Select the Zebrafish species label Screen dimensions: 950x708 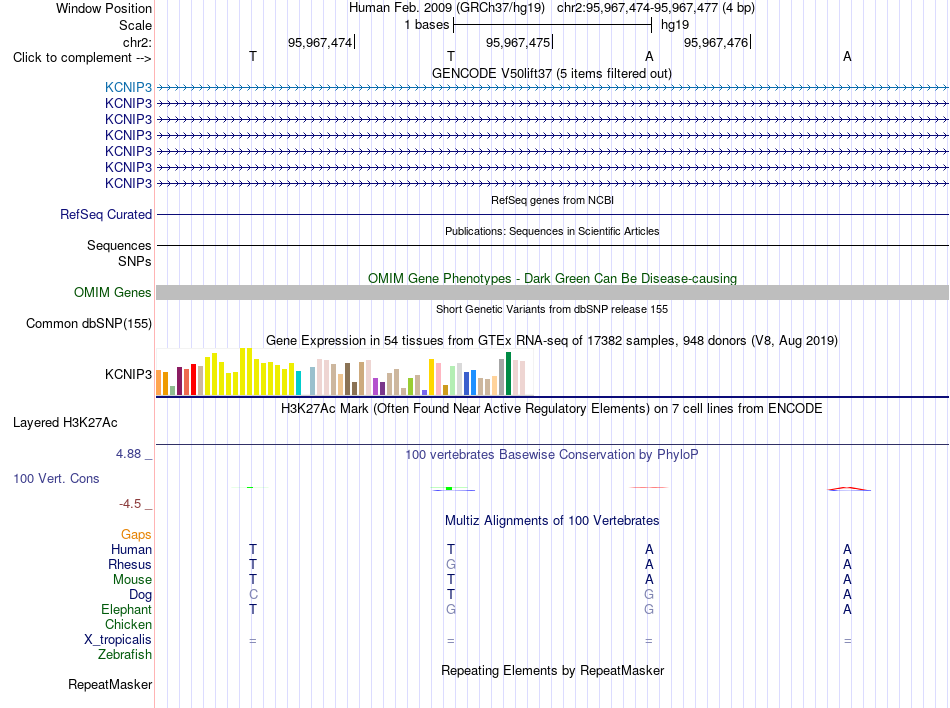coord(125,655)
